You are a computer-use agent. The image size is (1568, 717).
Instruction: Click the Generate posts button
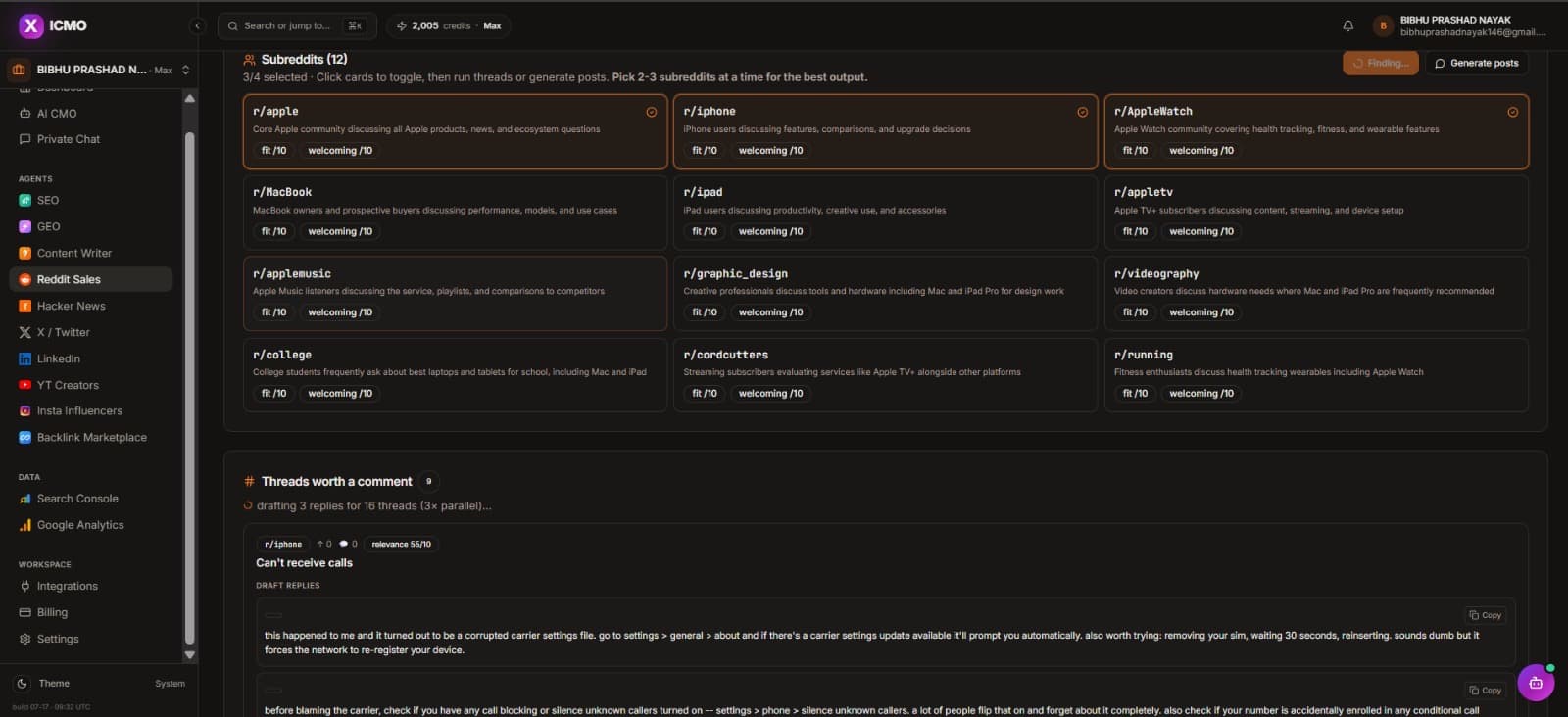coord(1476,63)
